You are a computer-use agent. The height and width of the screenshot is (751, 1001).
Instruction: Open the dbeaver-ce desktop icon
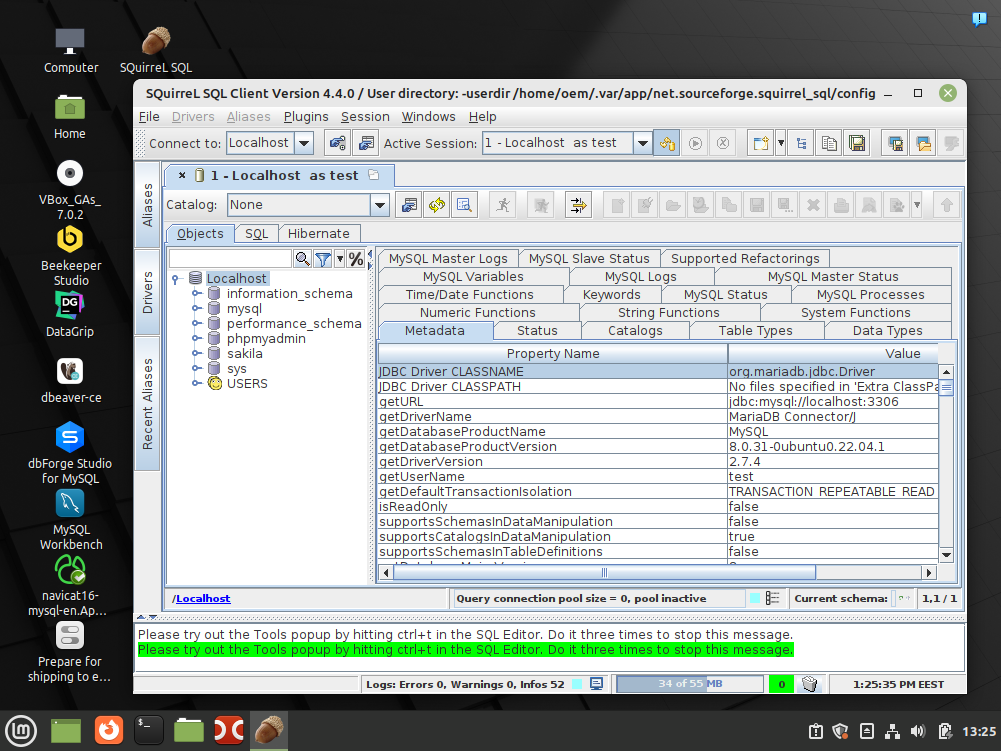point(70,381)
